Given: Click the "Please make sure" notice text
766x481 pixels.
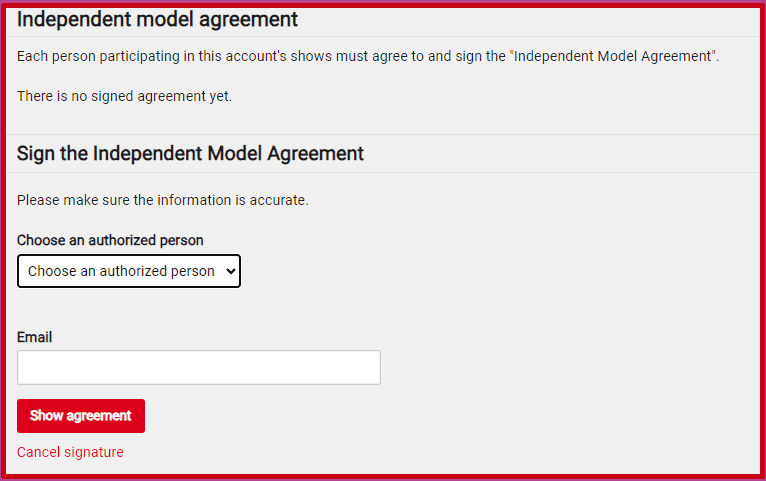Looking at the screenshot, I should (x=163, y=200).
